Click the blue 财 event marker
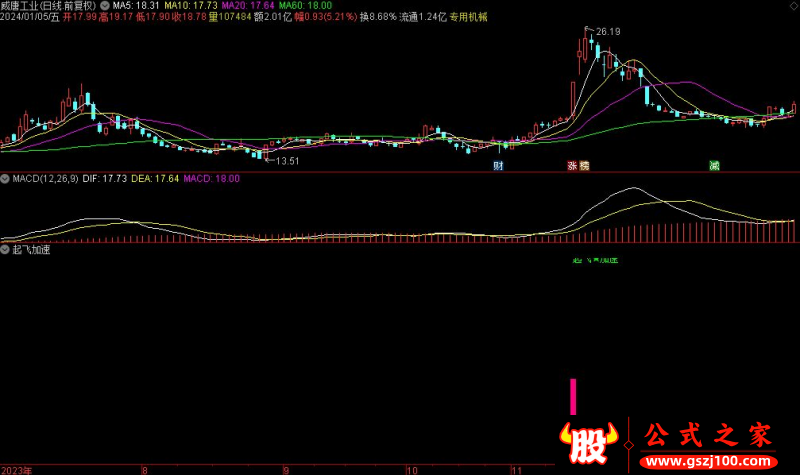 point(498,165)
